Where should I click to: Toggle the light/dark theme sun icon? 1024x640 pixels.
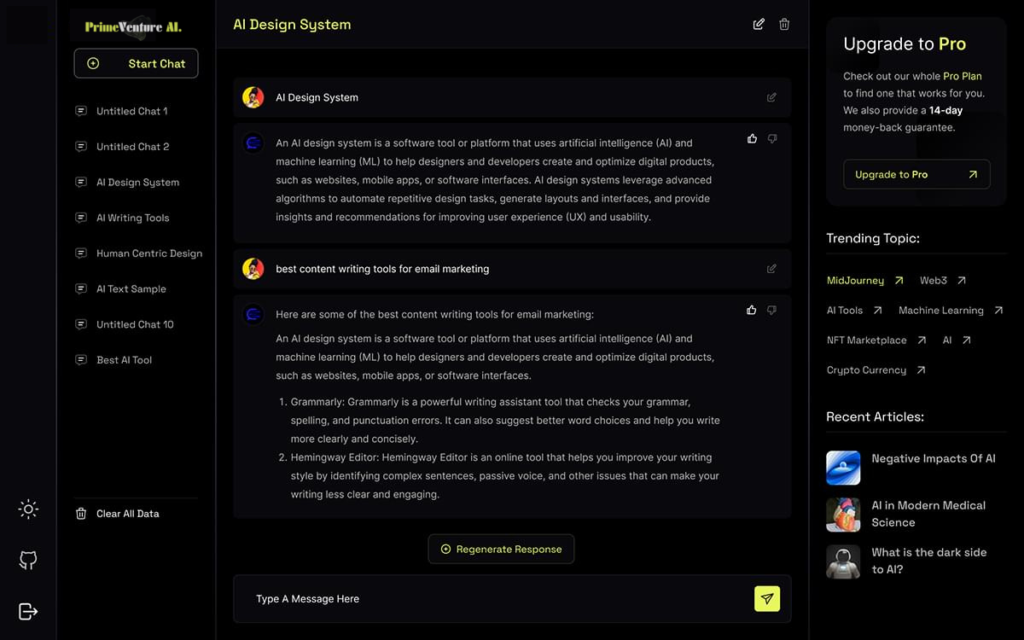28,509
